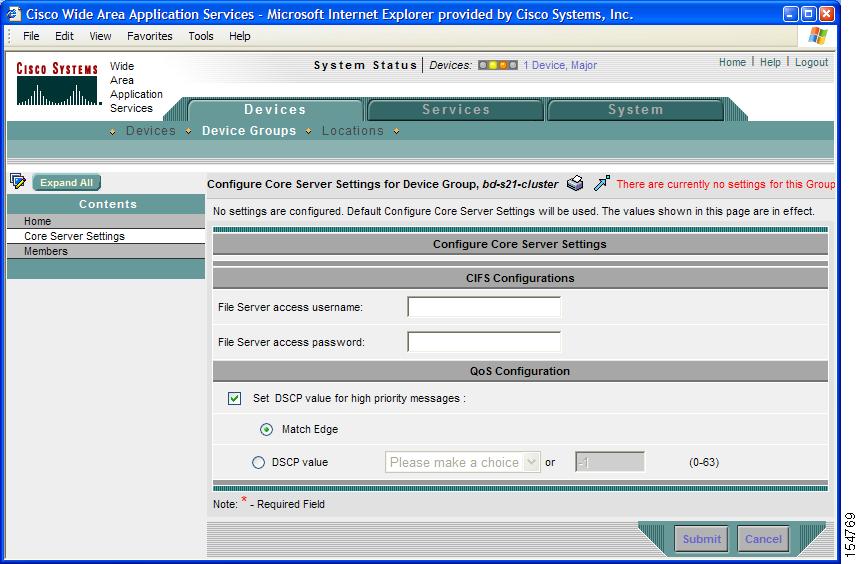Toggle Set DSCP value for high priority messages

(234, 398)
